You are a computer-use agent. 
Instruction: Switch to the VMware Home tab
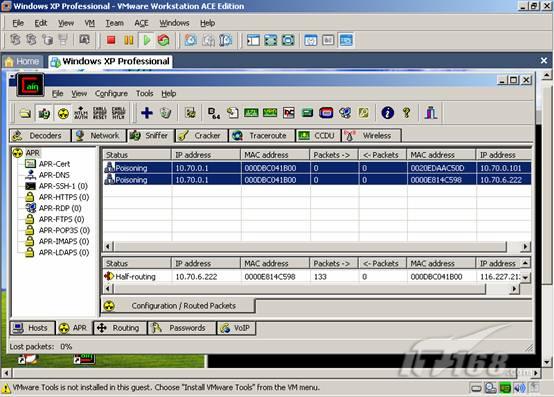pos(23,61)
